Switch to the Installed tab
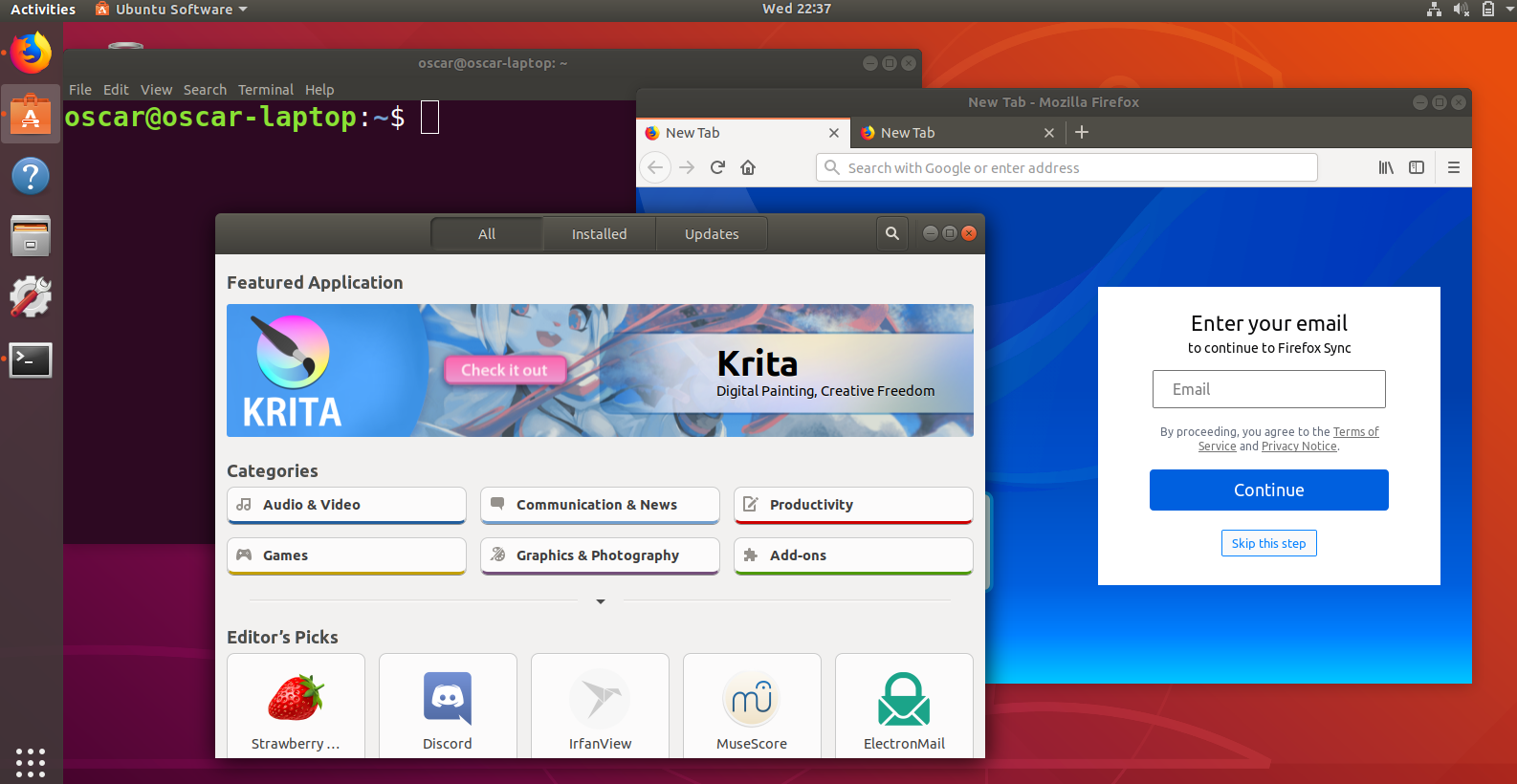 coord(600,233)
